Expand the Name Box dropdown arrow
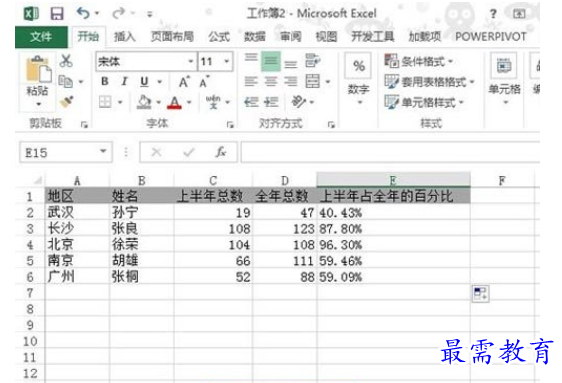Viewport: 562px width, 383px height. (x=103, y=152)
